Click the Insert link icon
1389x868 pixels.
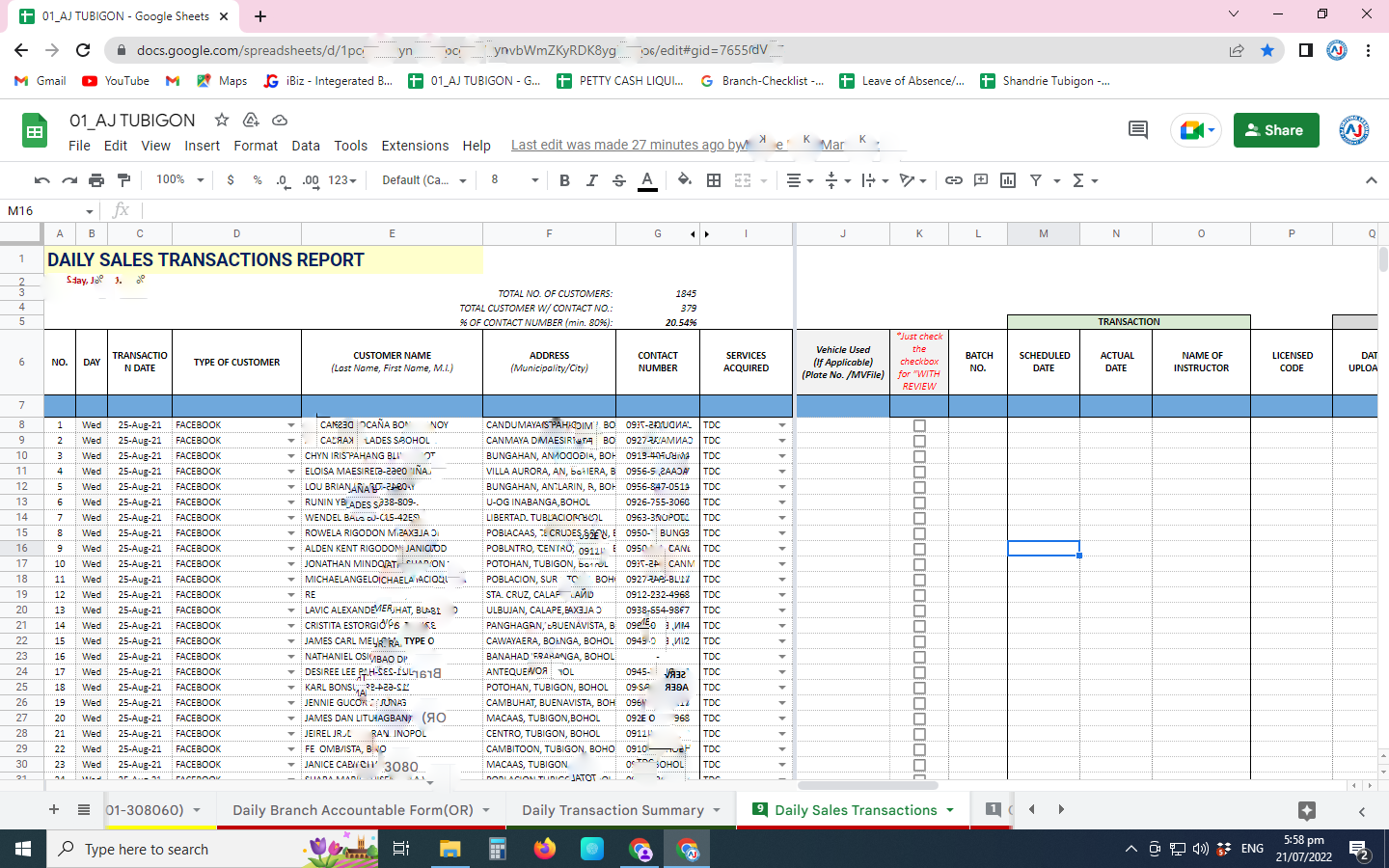953,180
